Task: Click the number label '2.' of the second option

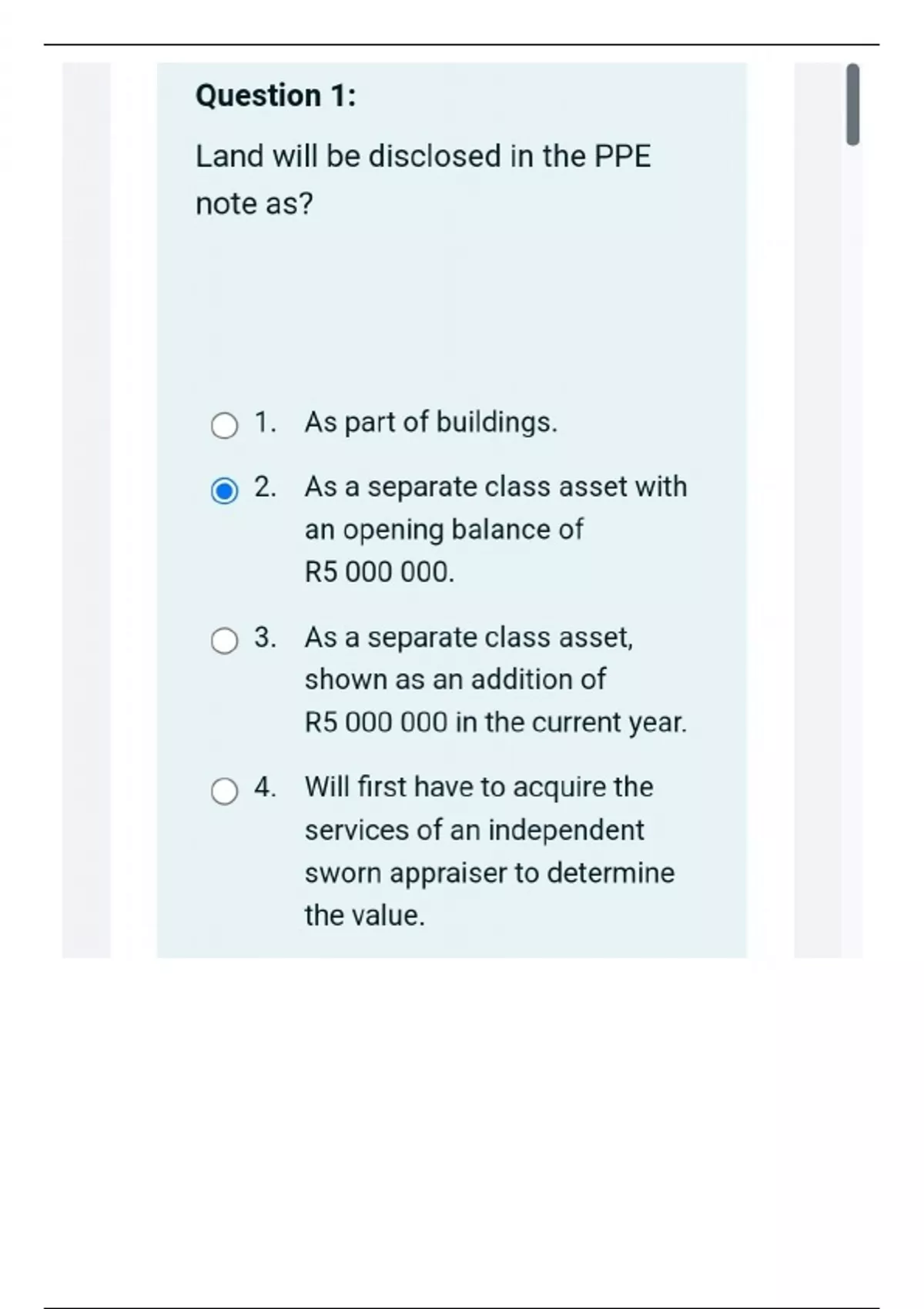Action: click(265, 487)
